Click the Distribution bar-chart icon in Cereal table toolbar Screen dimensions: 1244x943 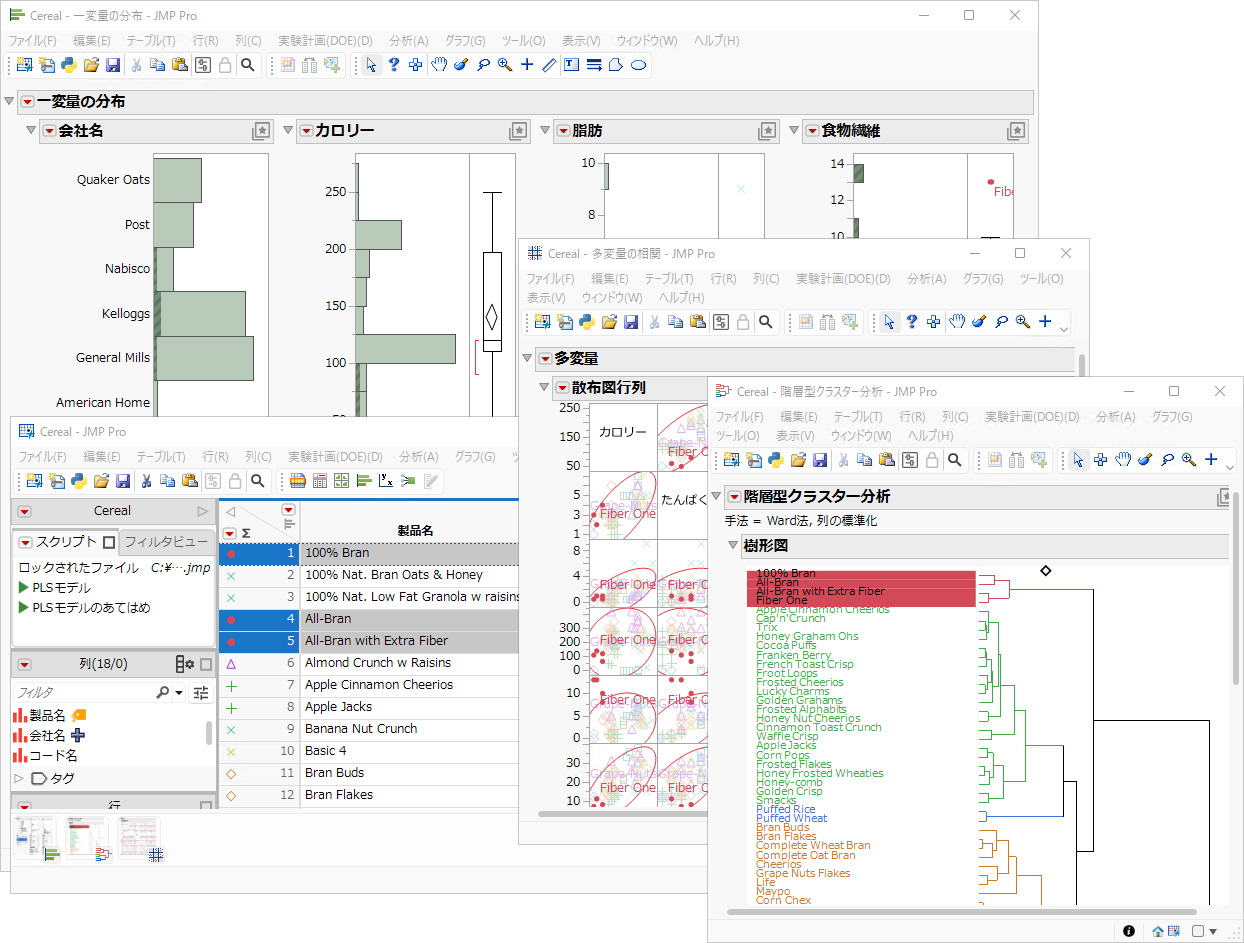(x=364, y=481)
